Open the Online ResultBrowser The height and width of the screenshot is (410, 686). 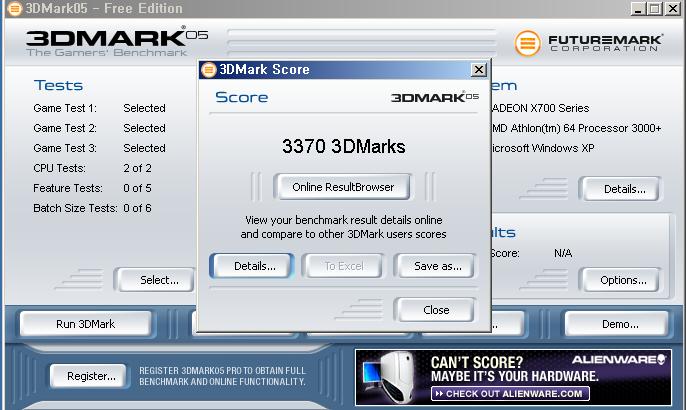[x=343, y=187]
